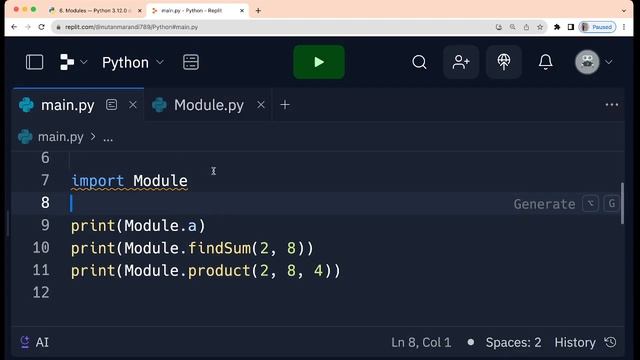Image resolution: width=640 pixels, height=360 pixels.
Task: Go forward in browser history
Action: tap(28, 27)
